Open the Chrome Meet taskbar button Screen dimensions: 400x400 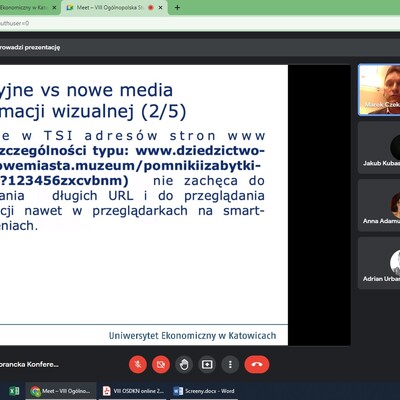click(61, 391)
